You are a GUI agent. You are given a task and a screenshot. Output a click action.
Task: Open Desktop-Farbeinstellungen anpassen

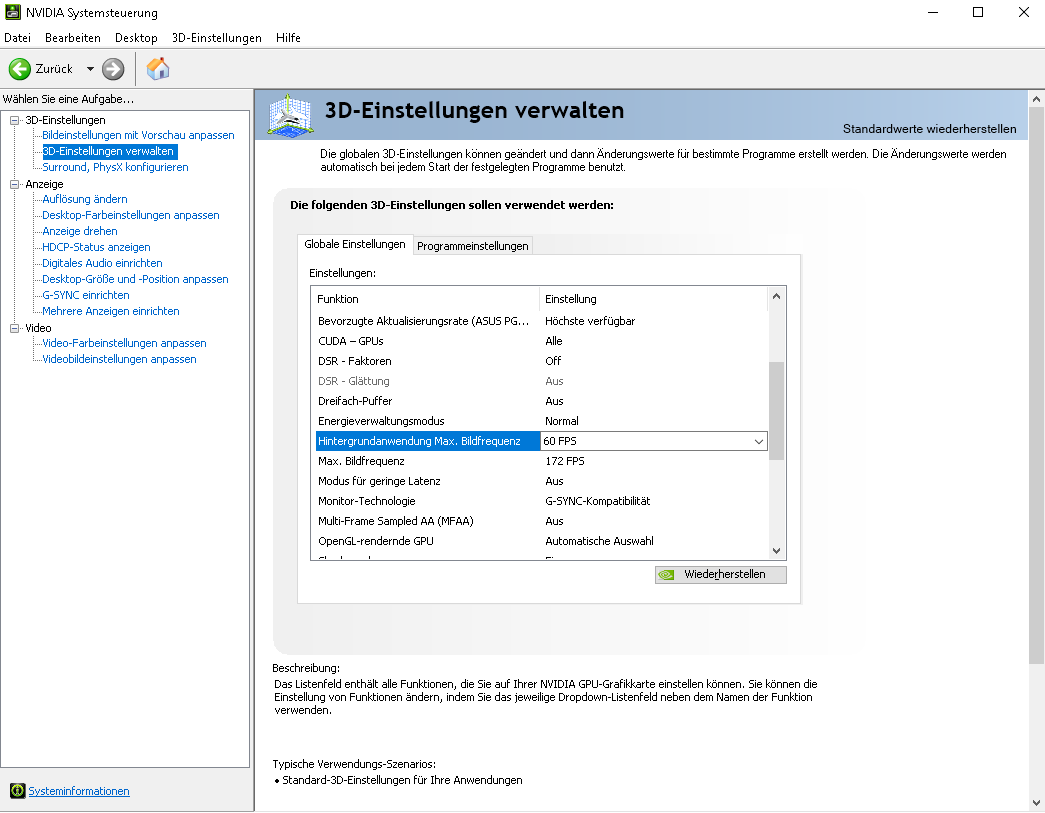coord(131,215)
